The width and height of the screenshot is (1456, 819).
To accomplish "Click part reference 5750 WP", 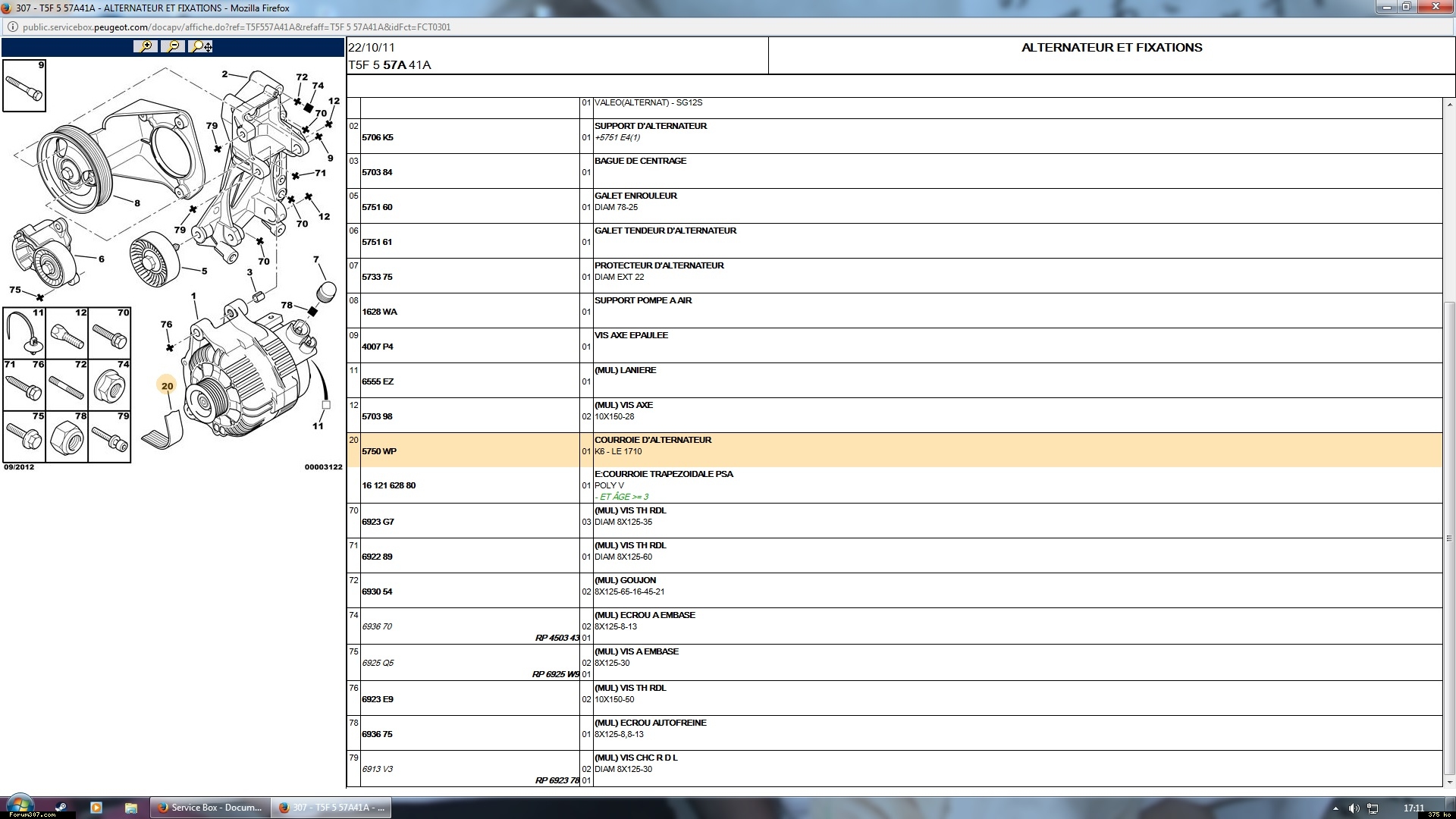I will pos(379,451).
